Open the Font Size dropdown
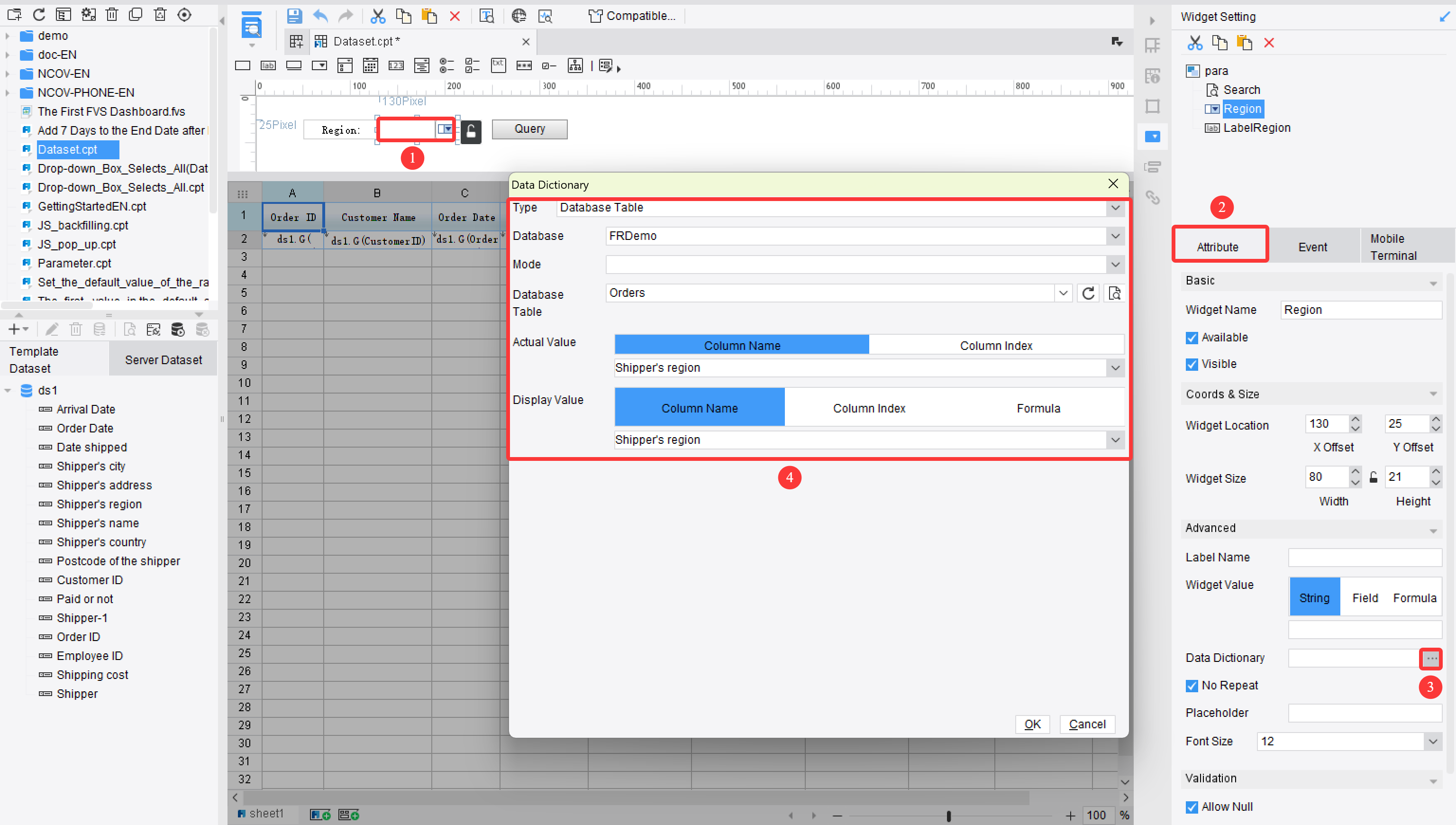This screenshot has width=1456, height=825. pyautogui.click(x=1432, y=742)
